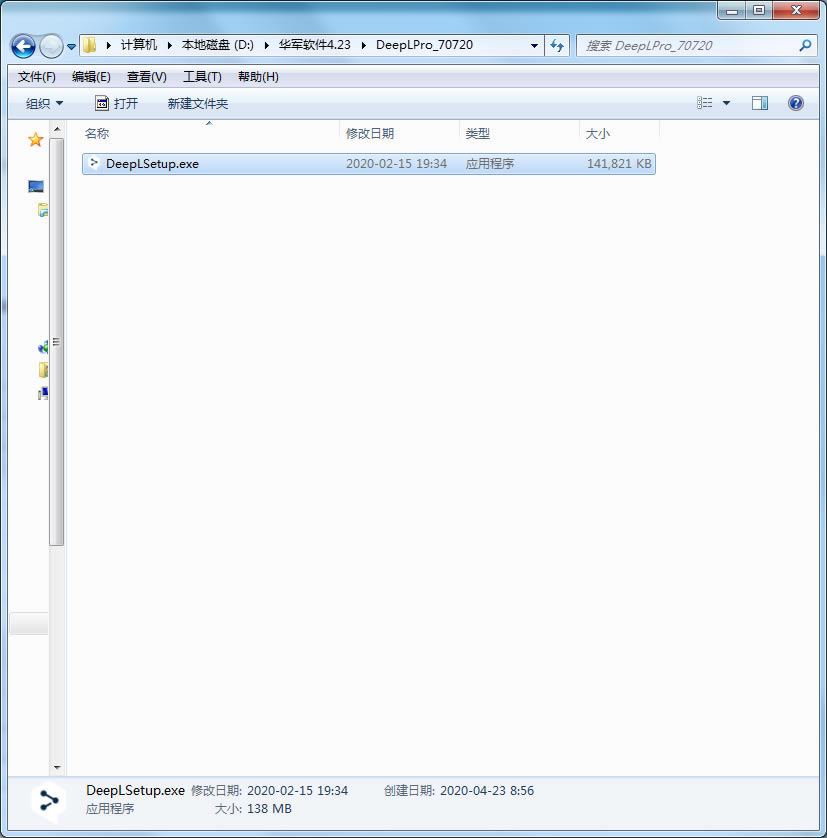Click yellow folder icon in navigation pane
827x838 pixels.
coord(43,370)
